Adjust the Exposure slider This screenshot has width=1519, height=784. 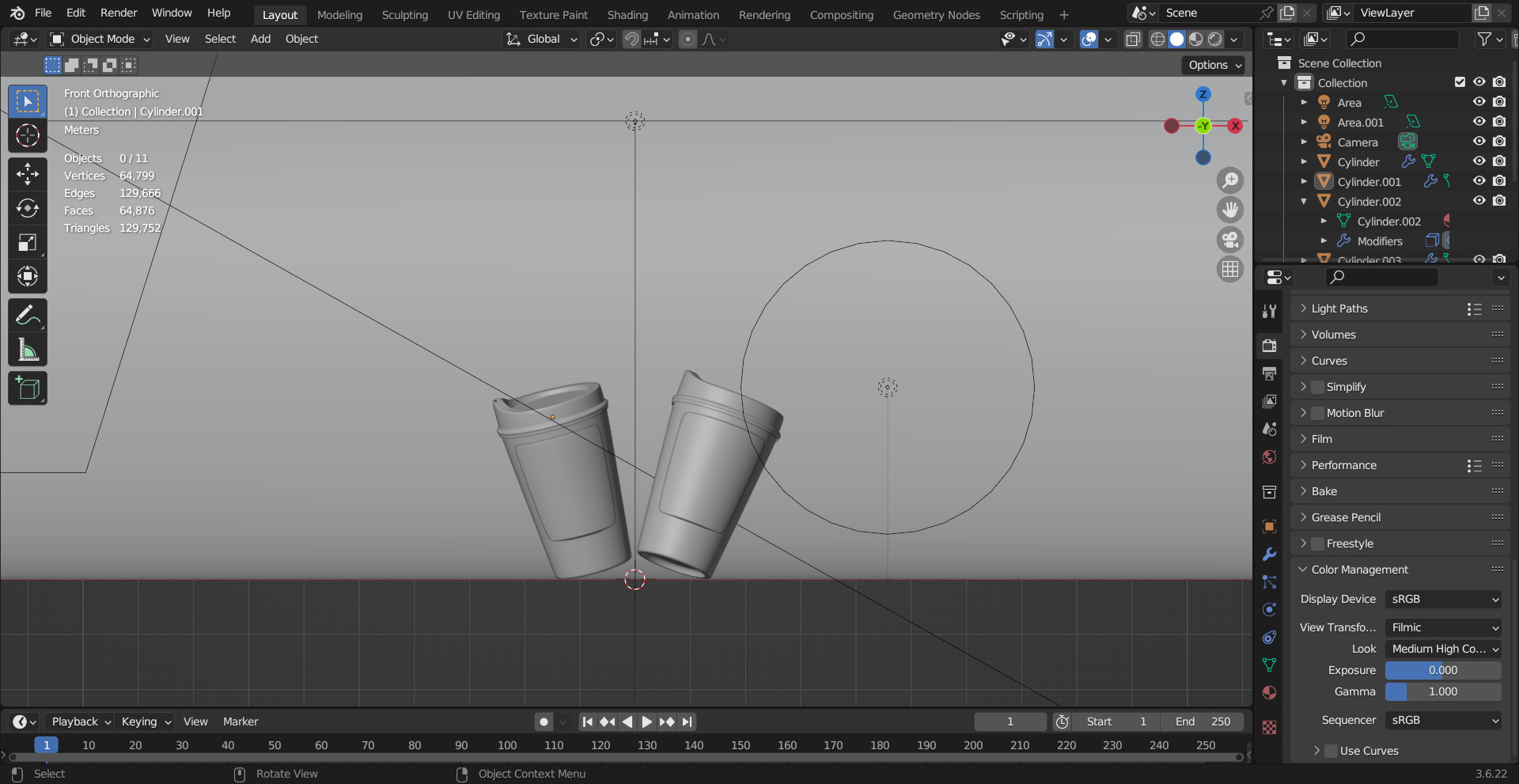click(1443, 670)
